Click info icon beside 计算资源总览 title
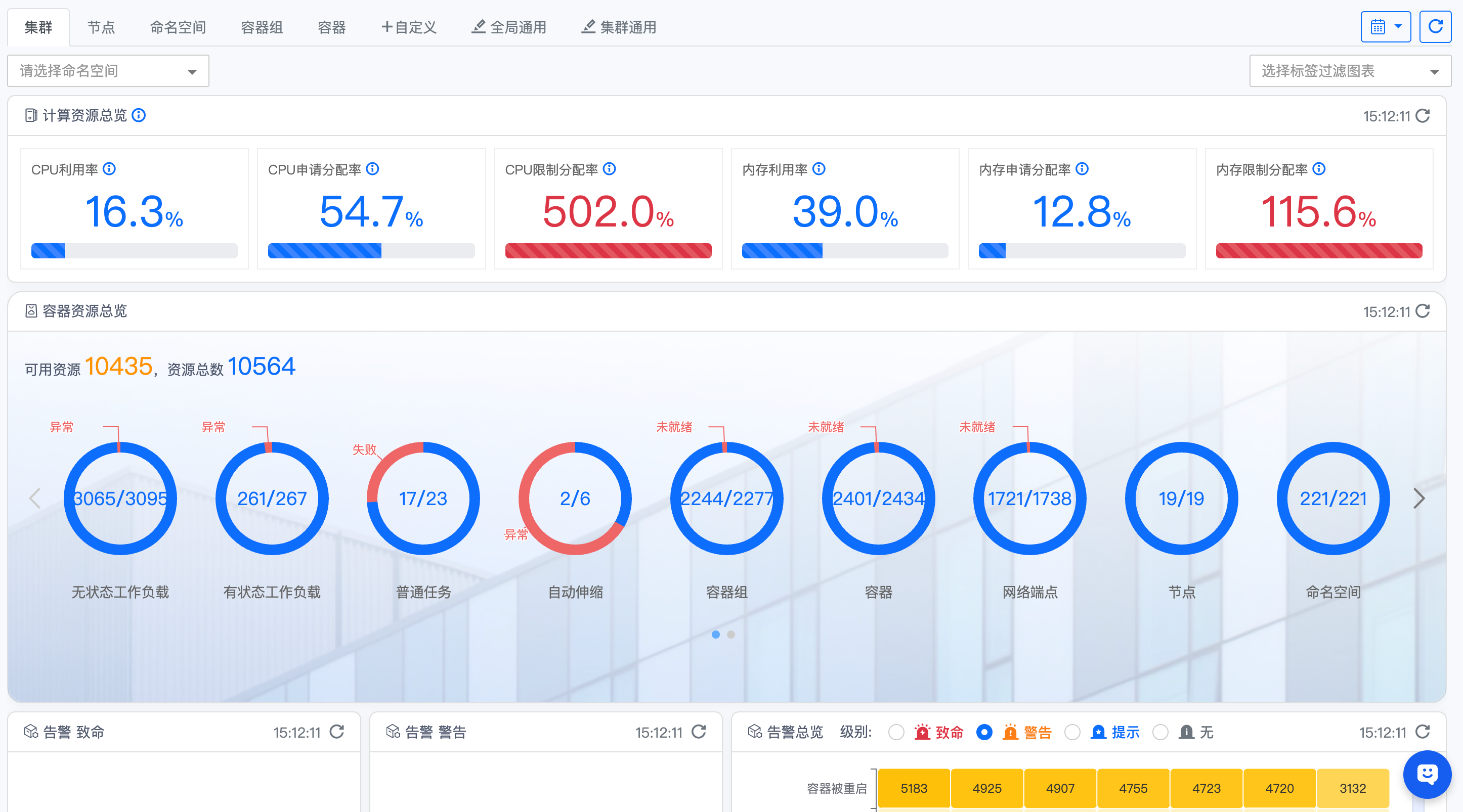The width and height of the screenshot is (1463, 812). [139, 115]
